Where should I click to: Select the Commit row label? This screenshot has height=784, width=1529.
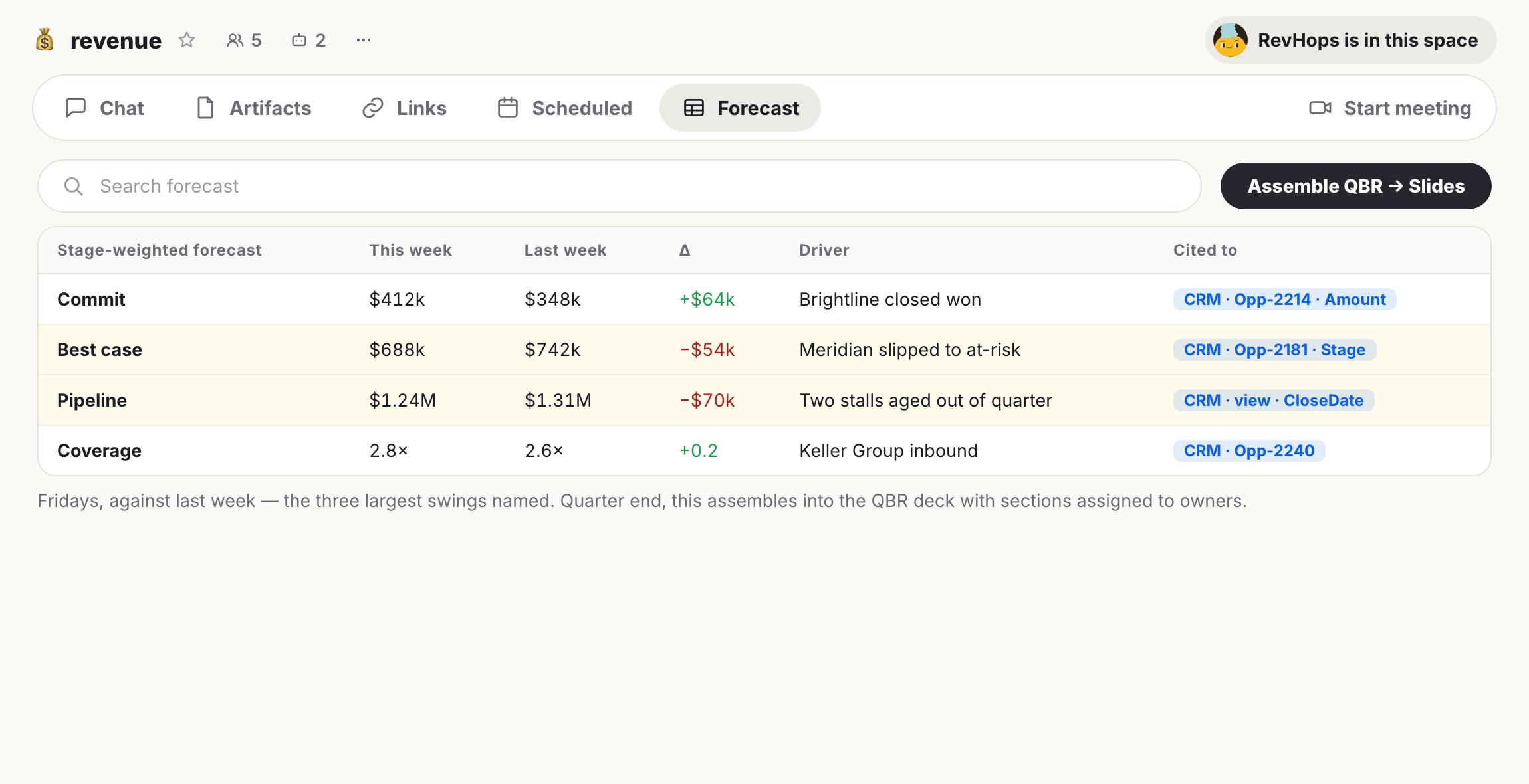(91, 299)
